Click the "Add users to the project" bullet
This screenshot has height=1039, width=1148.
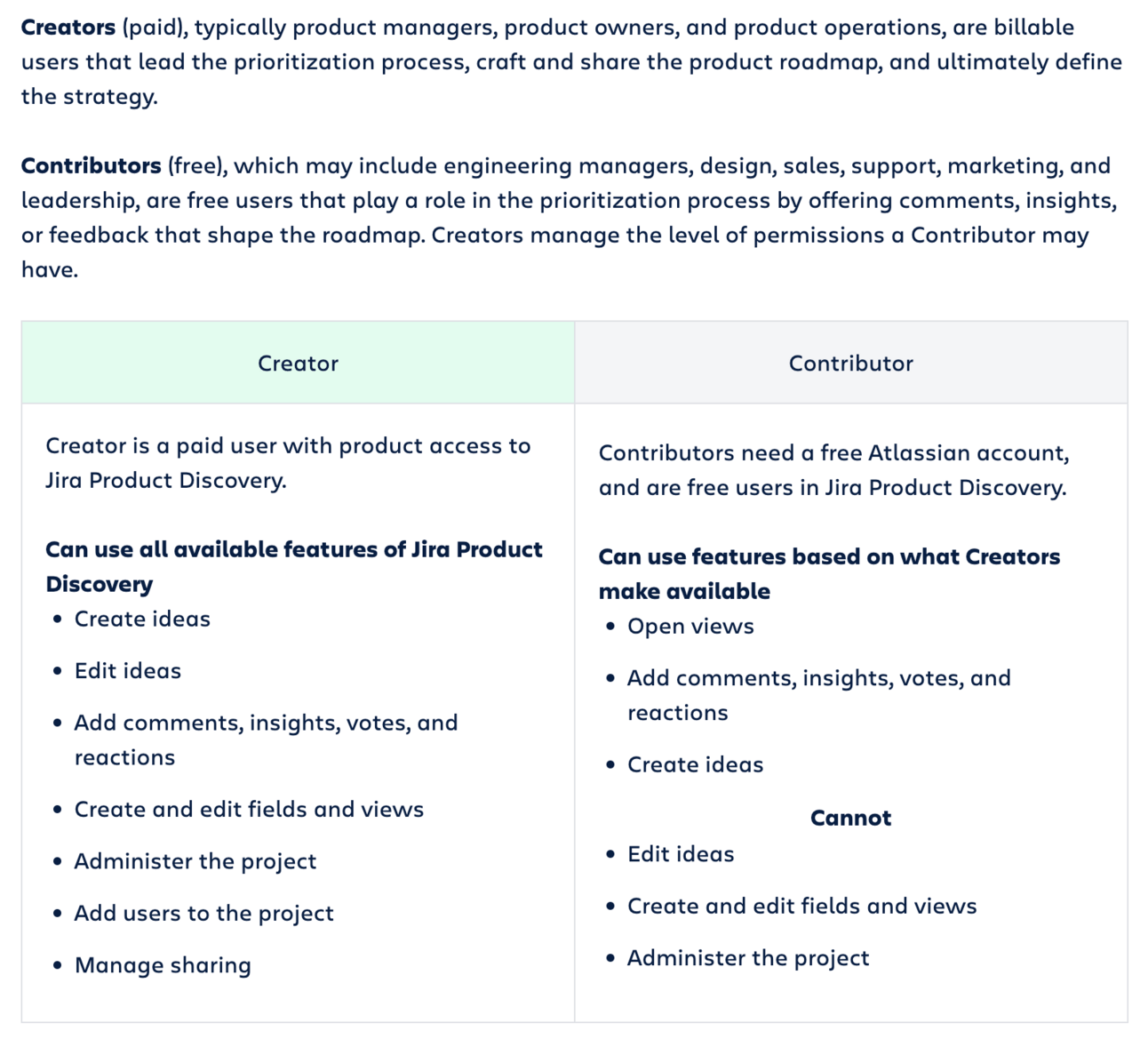coord(203,914)
